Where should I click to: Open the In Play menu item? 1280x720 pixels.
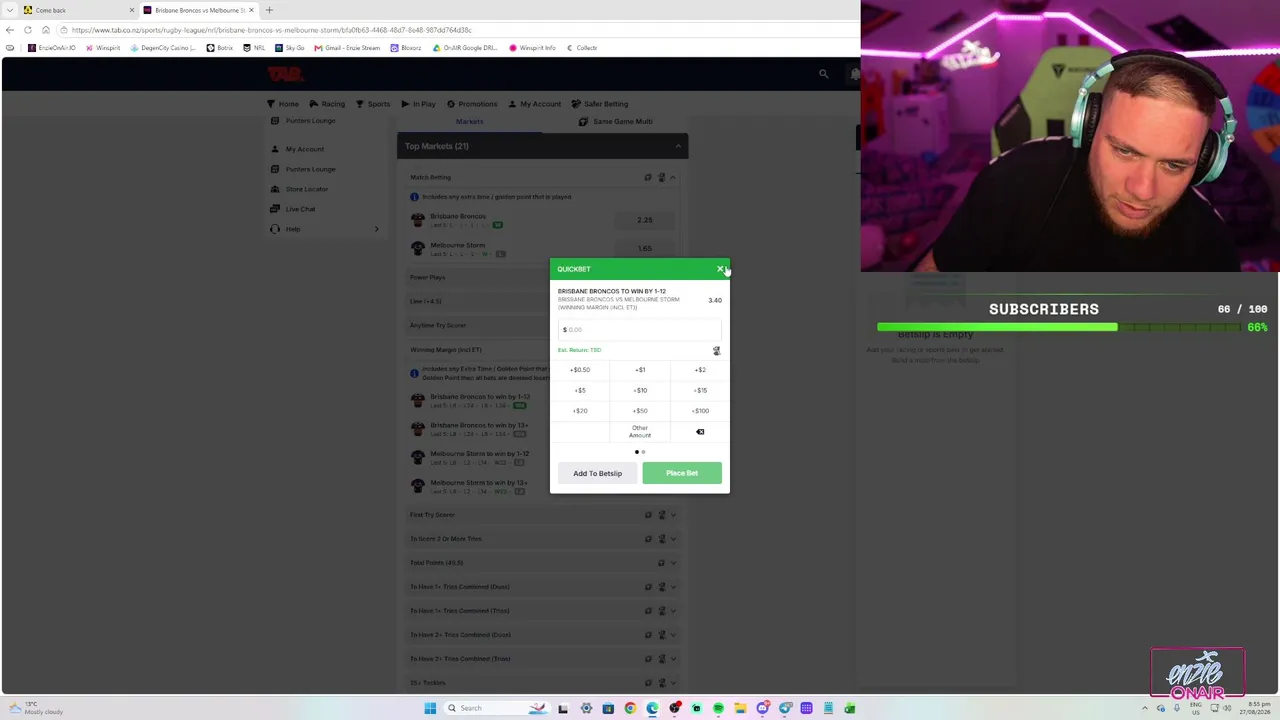tap(418, 104)
